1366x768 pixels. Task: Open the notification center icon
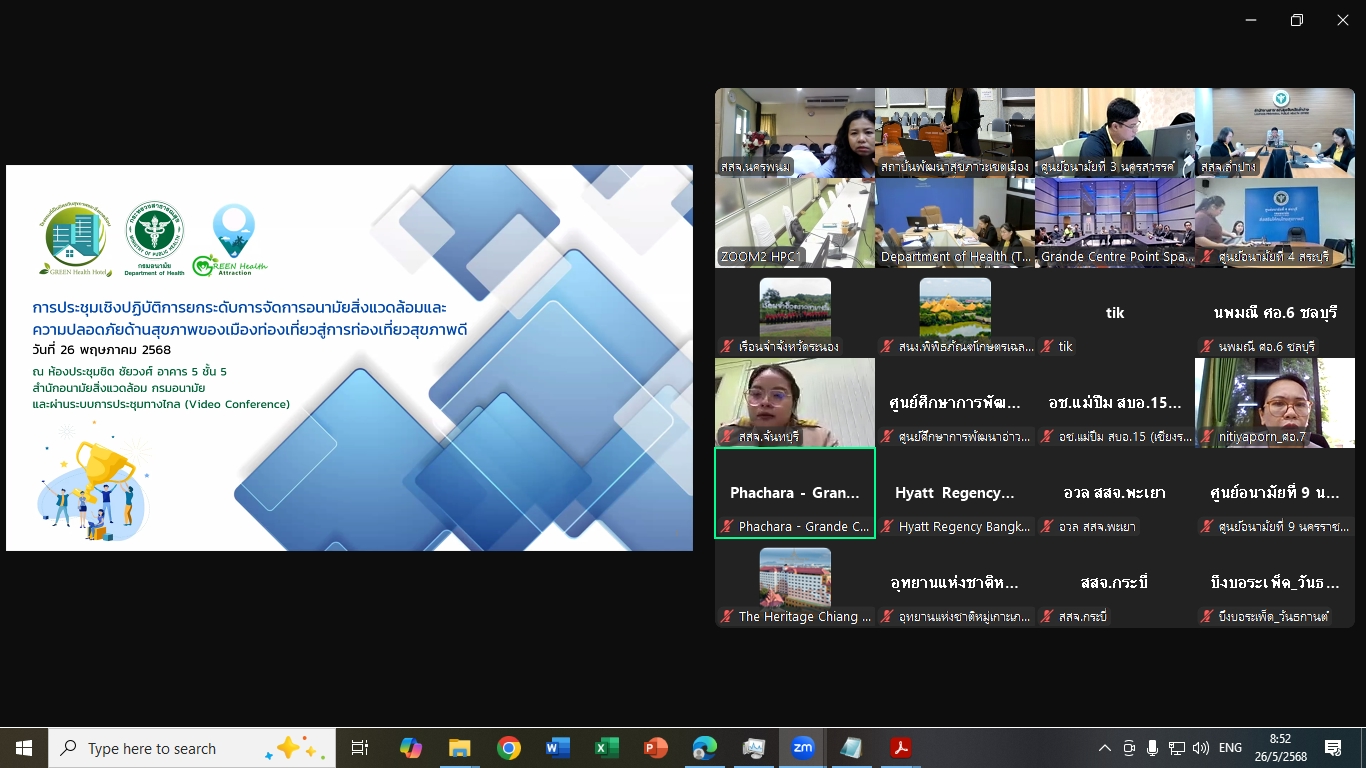[1333, 748]
